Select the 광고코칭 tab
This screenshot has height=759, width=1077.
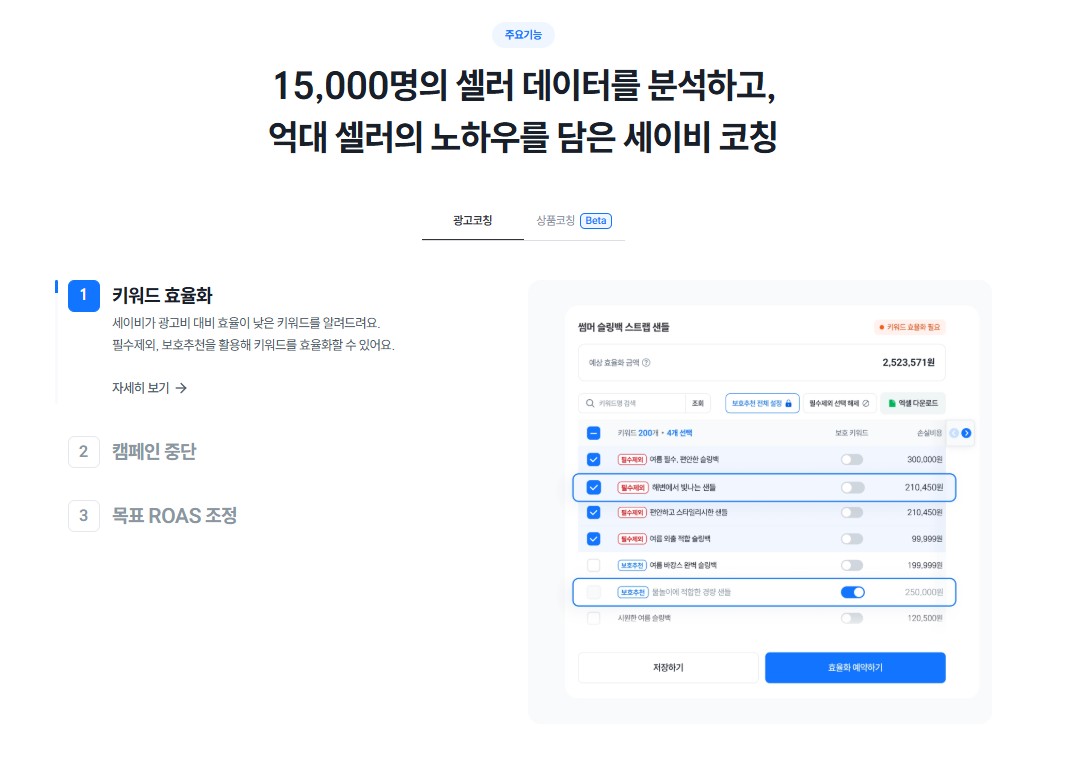pyautogui.click(x=473, y=220)
